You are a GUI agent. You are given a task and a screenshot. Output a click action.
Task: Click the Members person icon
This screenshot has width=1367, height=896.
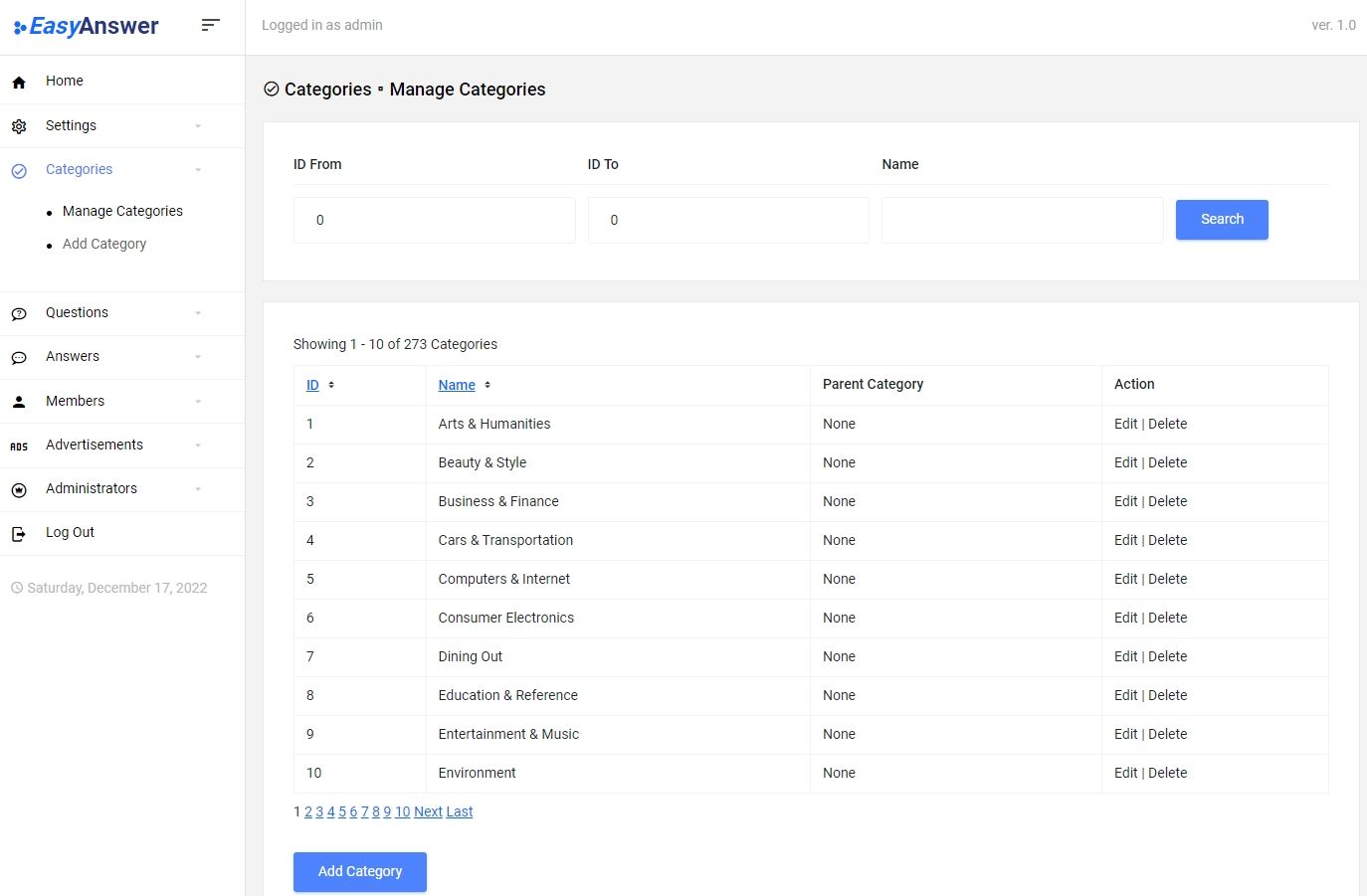tap(19, 402)
